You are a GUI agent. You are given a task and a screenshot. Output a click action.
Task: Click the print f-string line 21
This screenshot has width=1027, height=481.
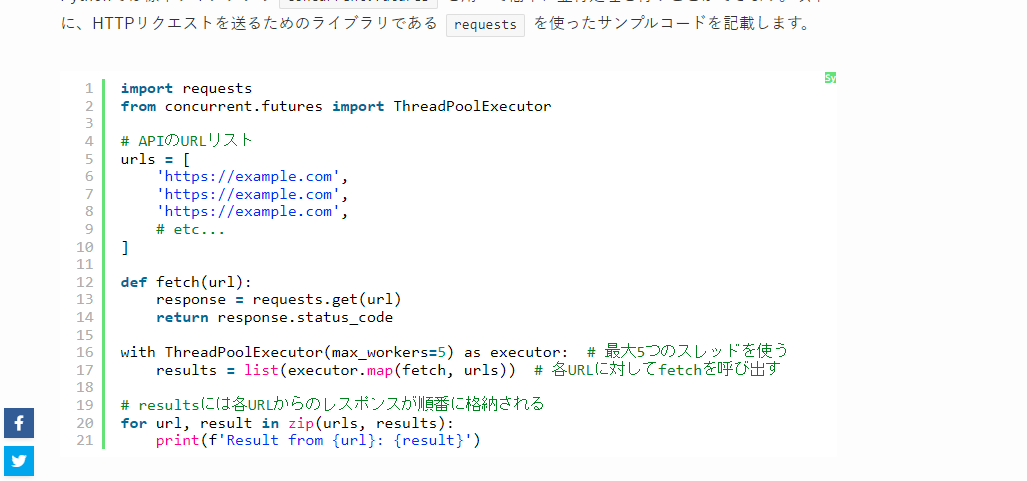tap(318, 440)
